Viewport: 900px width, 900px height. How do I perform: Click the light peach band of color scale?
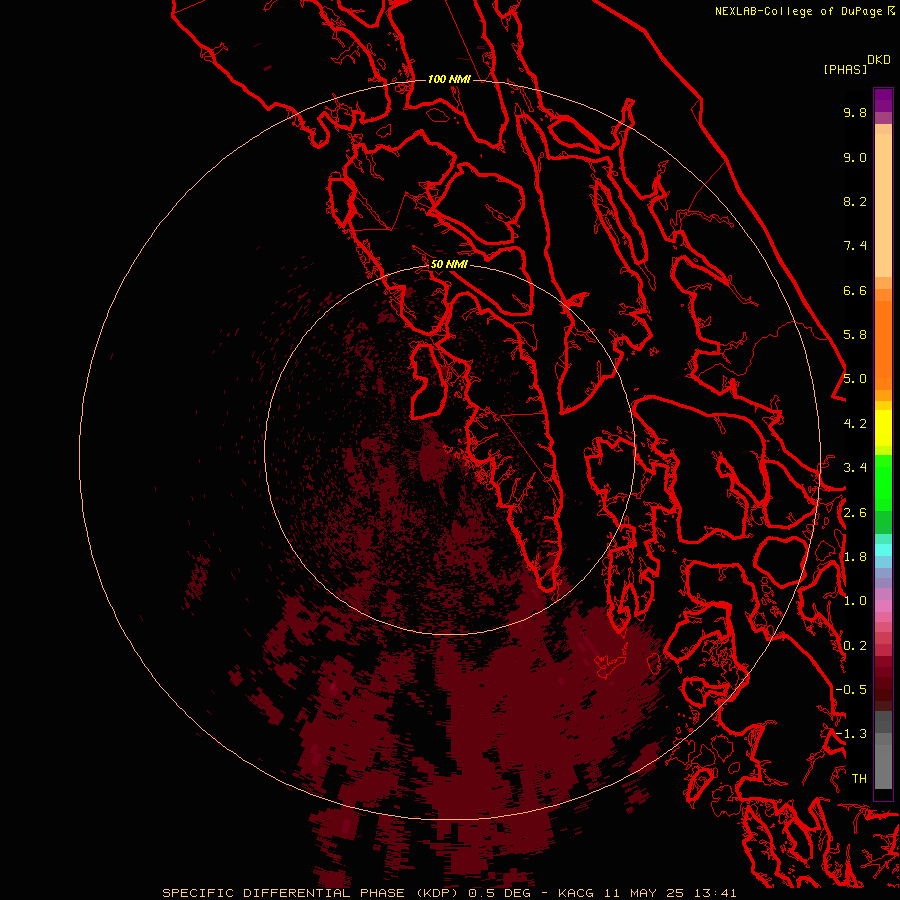coord(883,205)
